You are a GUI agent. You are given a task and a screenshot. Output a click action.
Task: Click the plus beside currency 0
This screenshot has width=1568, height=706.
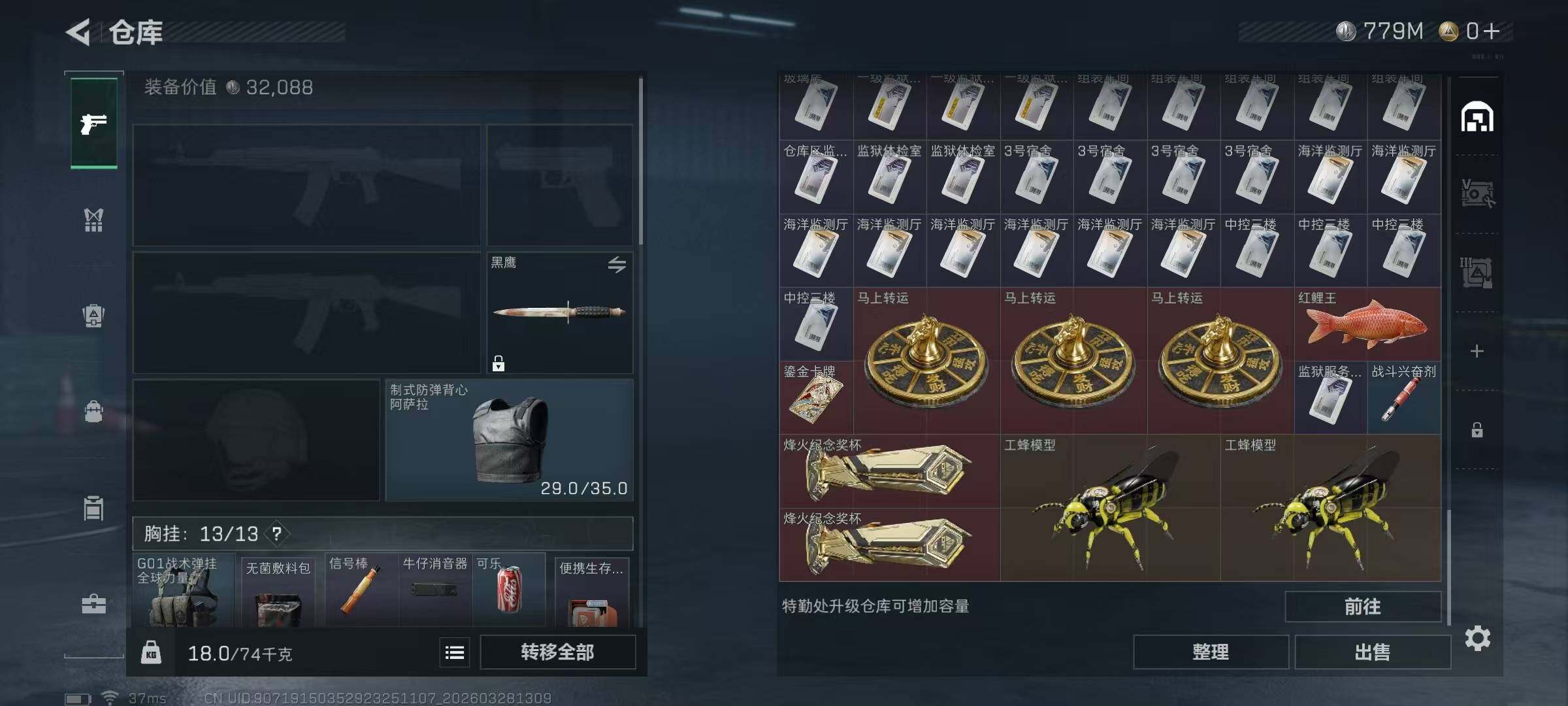click(1492, 31)
